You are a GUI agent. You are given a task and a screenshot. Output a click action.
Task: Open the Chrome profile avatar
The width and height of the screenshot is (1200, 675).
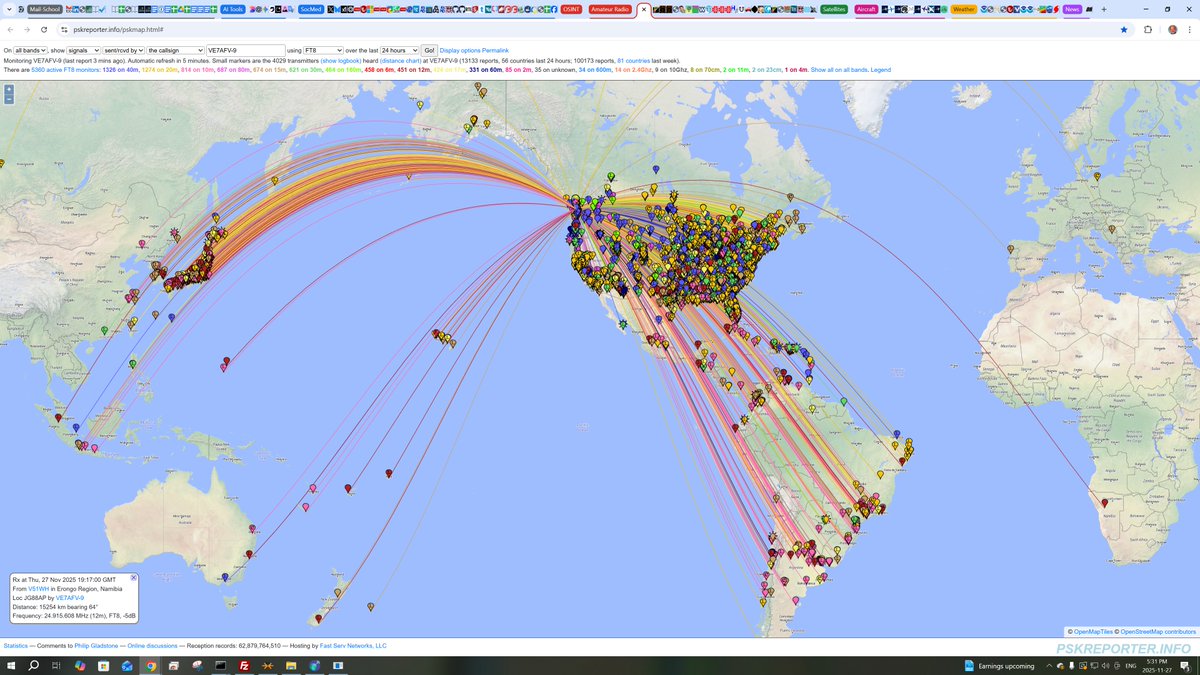tap(1172, 30)
